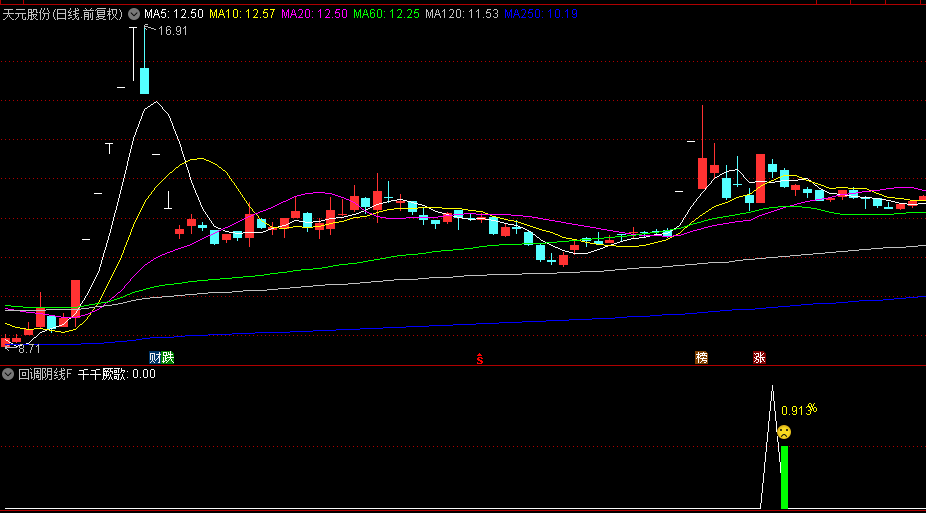Select the MA10: 12.57 label
This screenshot has height=513, width=926.
242,14
